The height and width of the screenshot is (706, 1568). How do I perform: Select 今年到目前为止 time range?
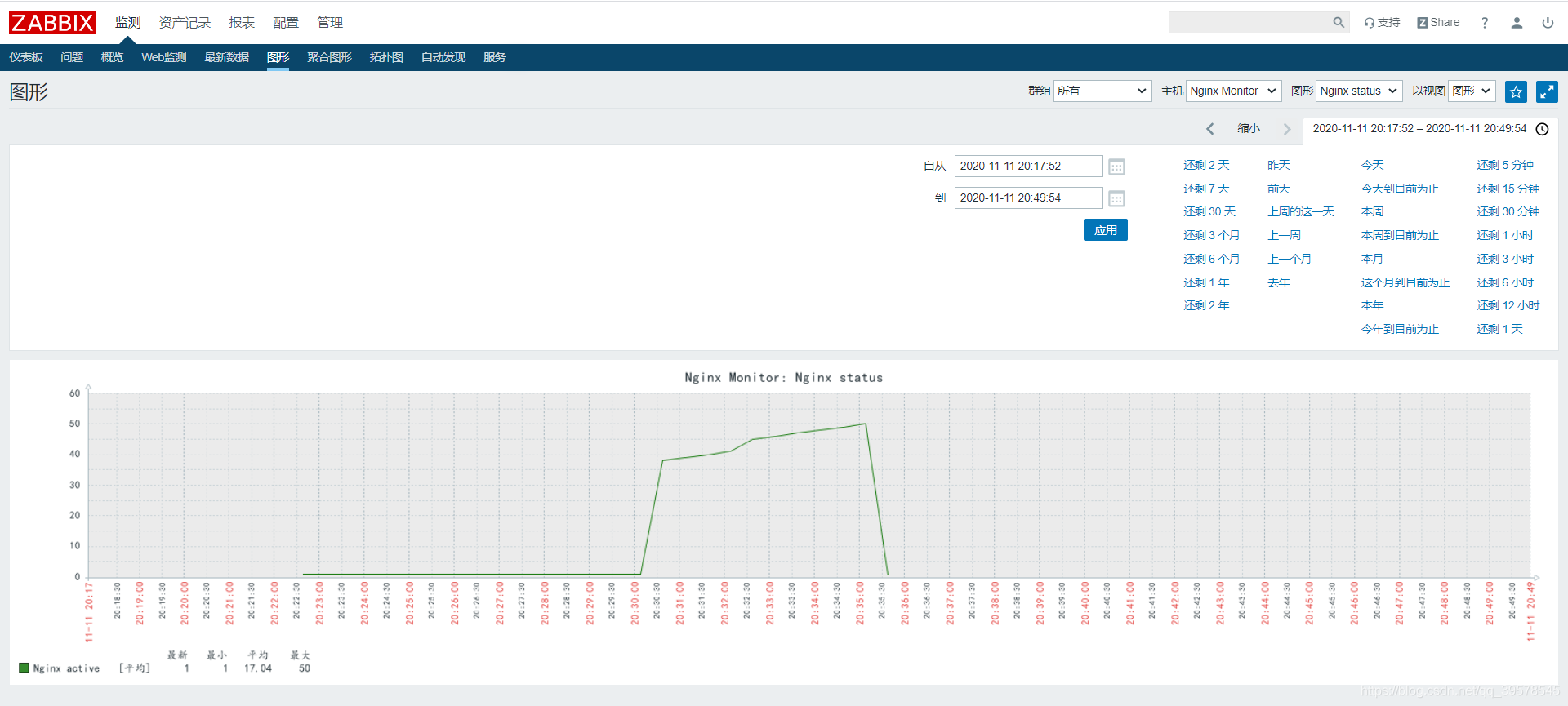click(x=1400, y=329)
